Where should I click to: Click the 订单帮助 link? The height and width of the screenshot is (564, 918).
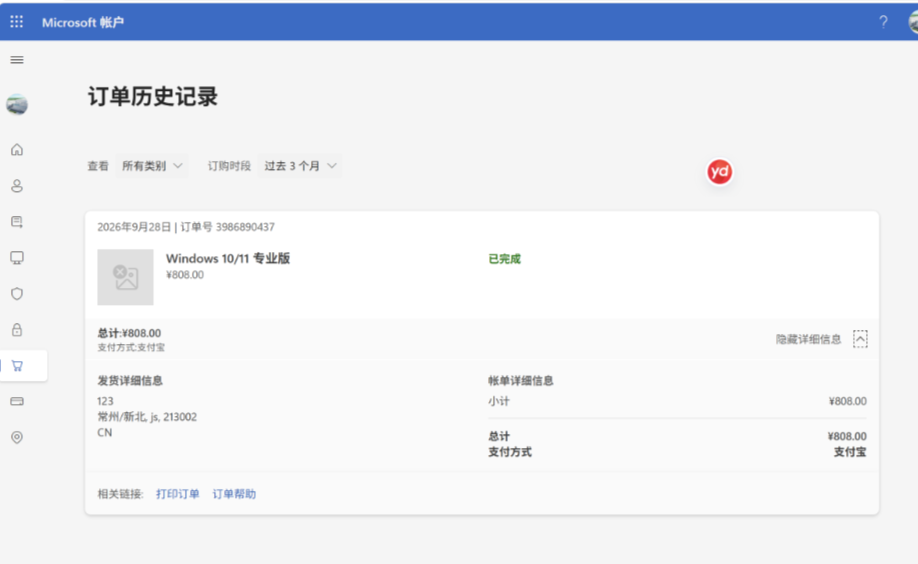234,494
